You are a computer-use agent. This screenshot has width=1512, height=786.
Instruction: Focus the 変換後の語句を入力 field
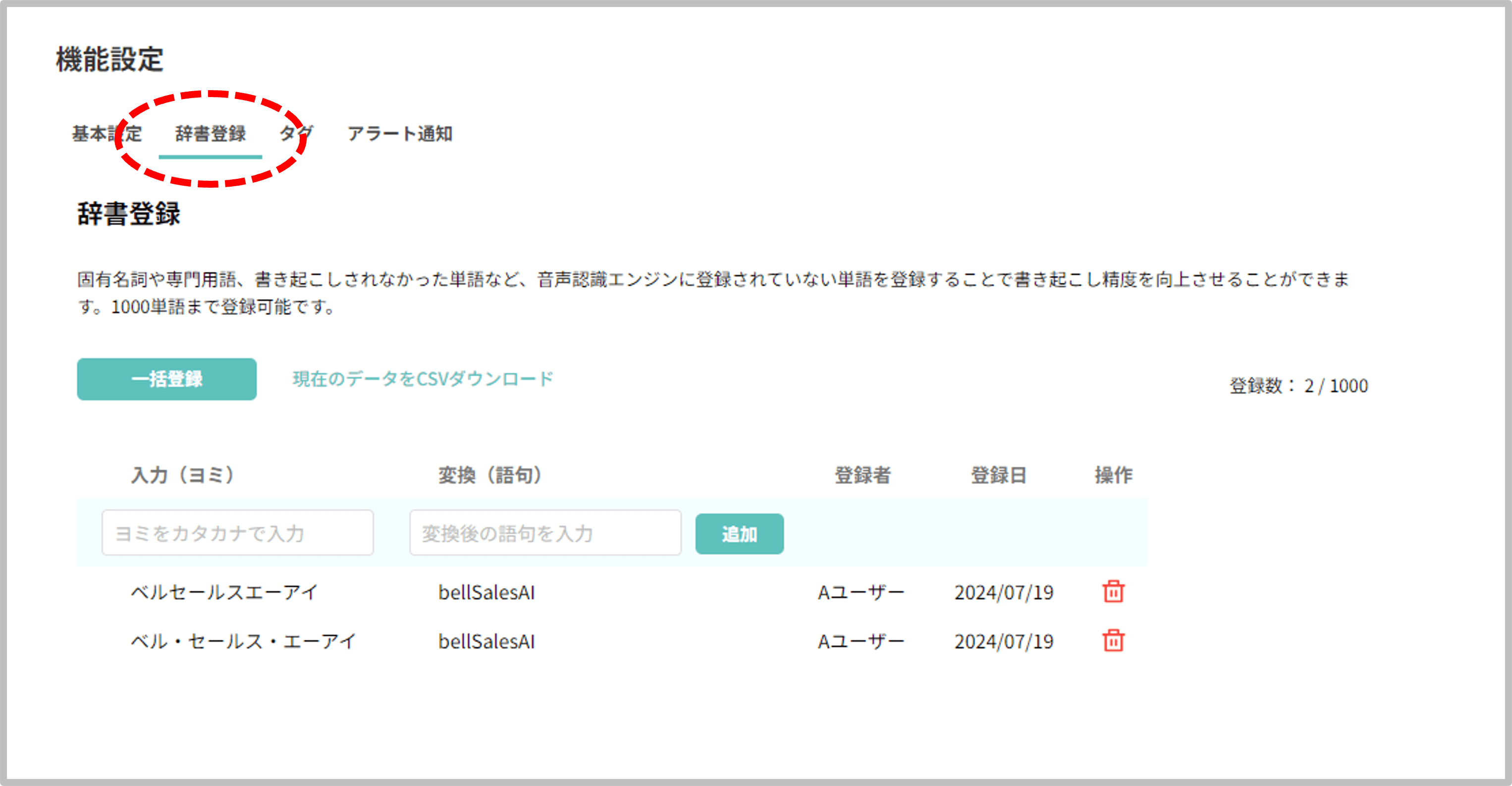coord(544,533)
